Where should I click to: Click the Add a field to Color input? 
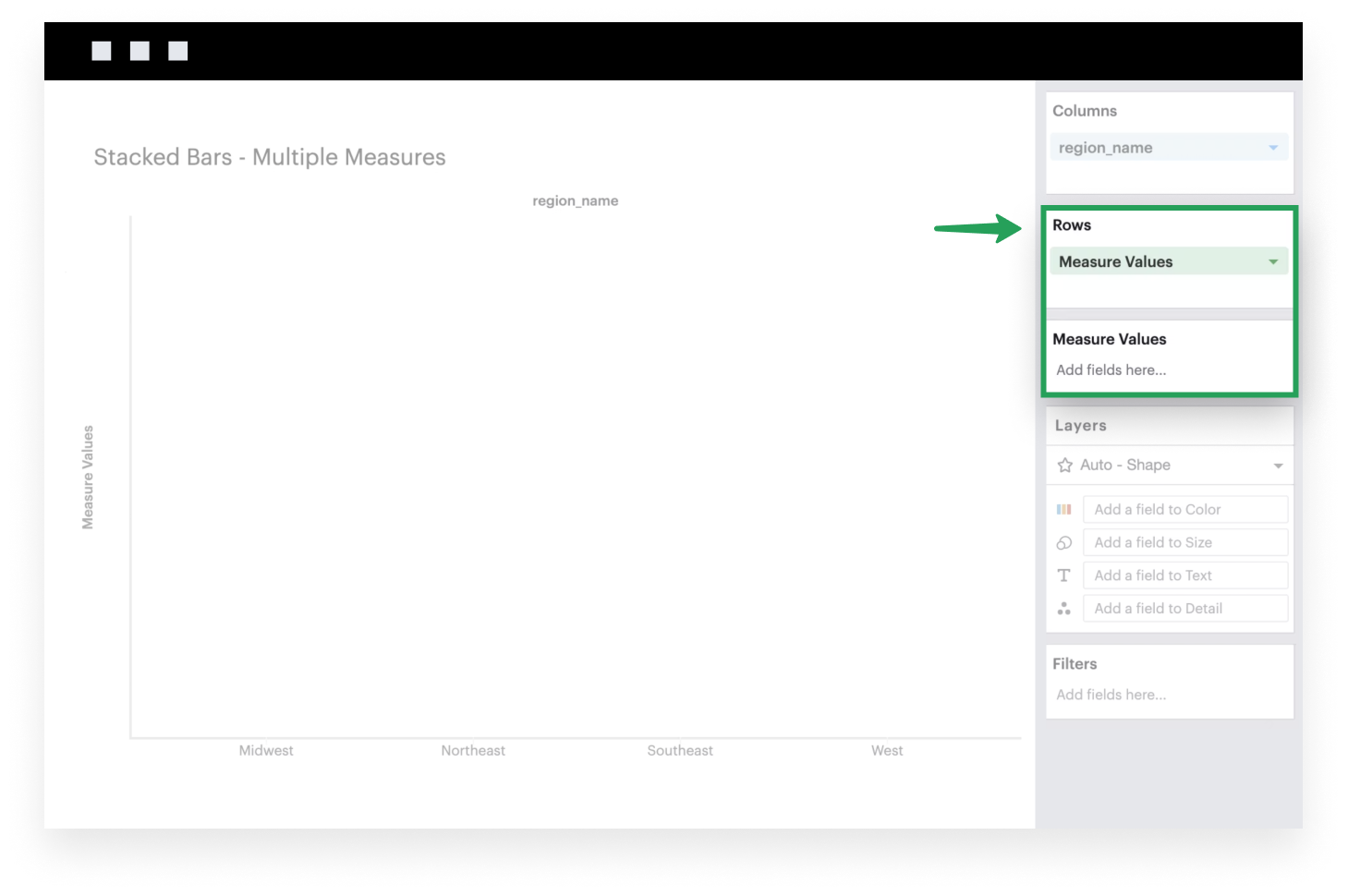(1185, 509)
